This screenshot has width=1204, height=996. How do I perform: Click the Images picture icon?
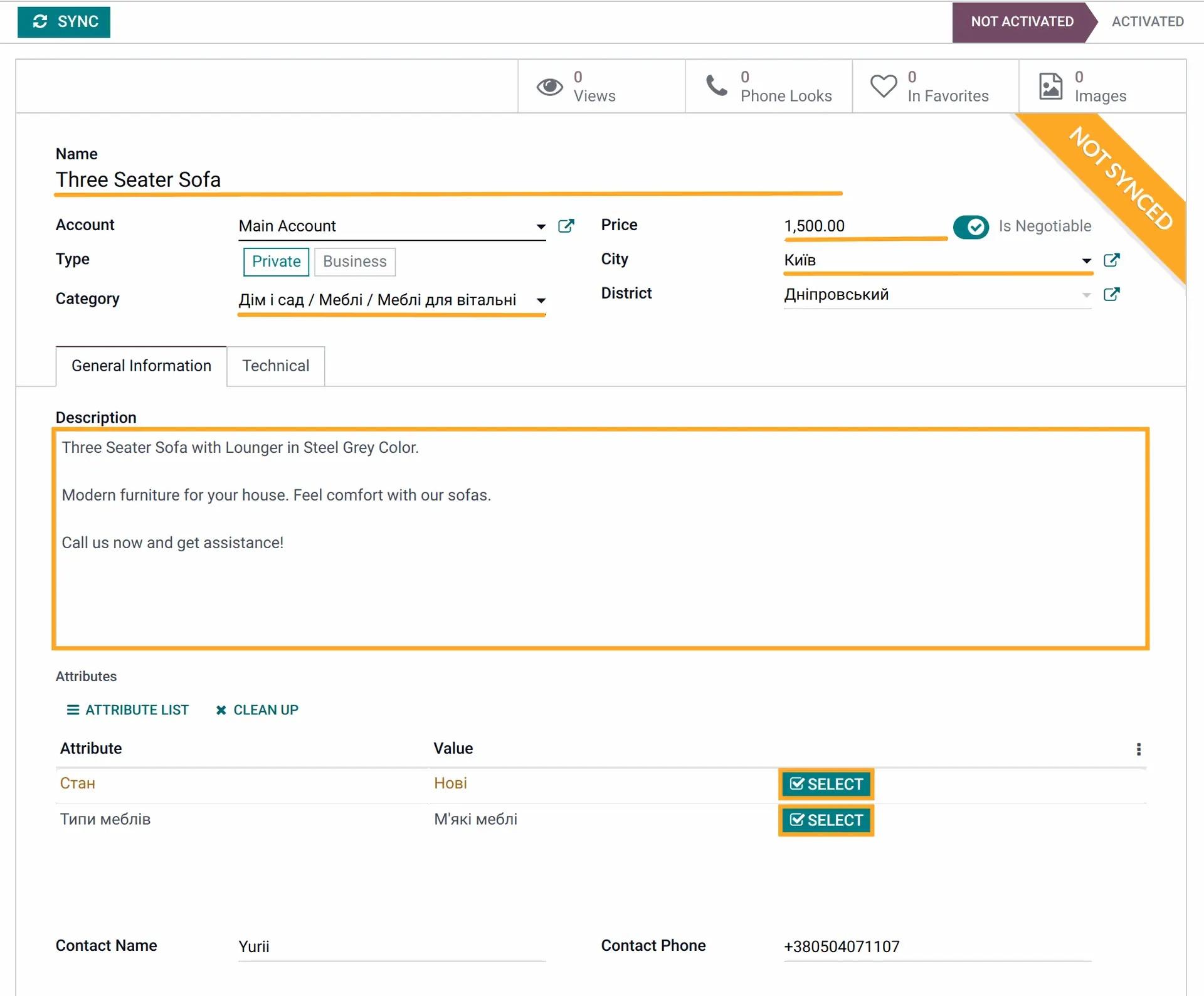click(1050, 87)
